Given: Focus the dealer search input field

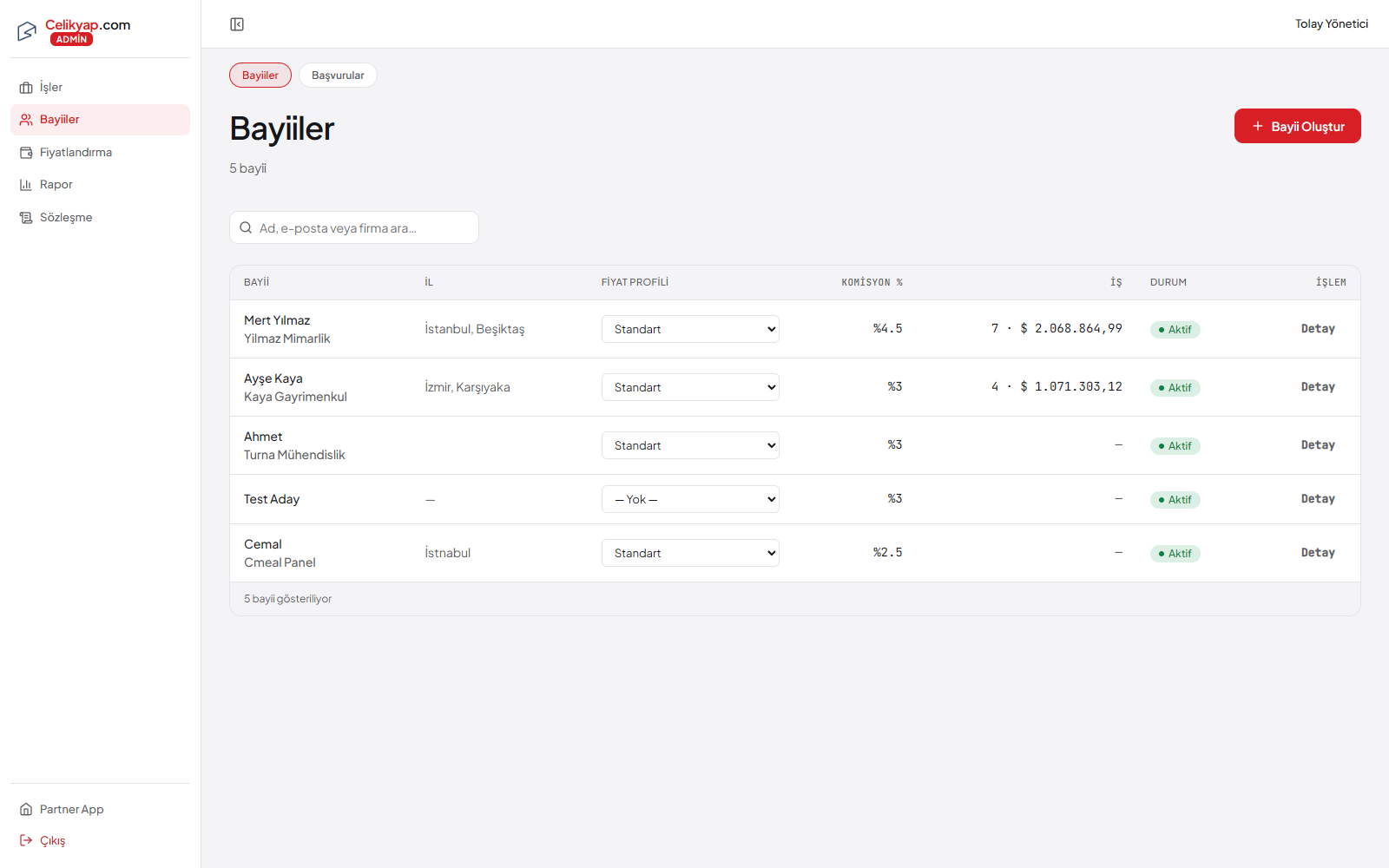Looking at the screenshot, I should pos(354,227).
